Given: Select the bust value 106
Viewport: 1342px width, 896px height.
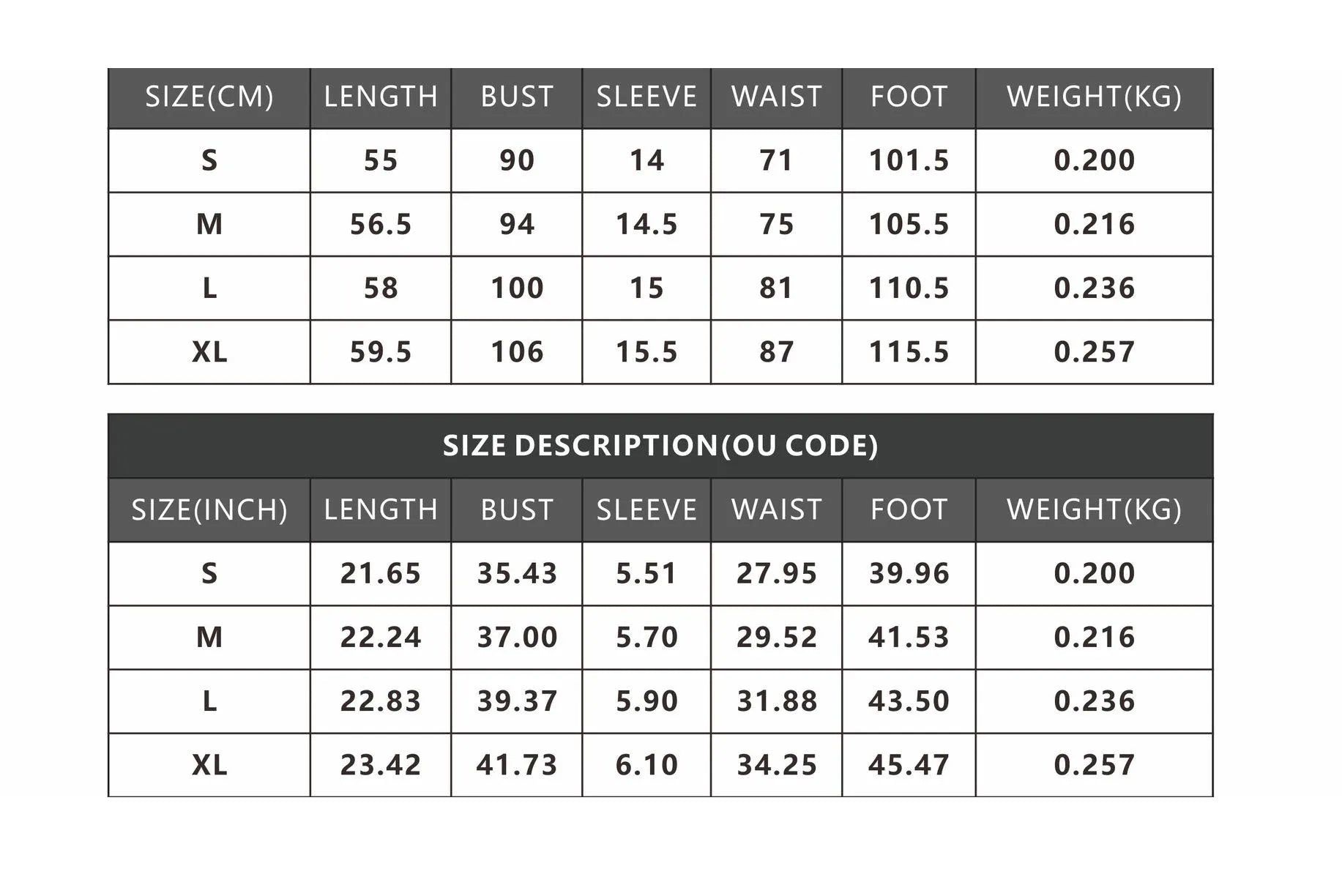Looking at the screenshot, I should [x=517, y=352].
